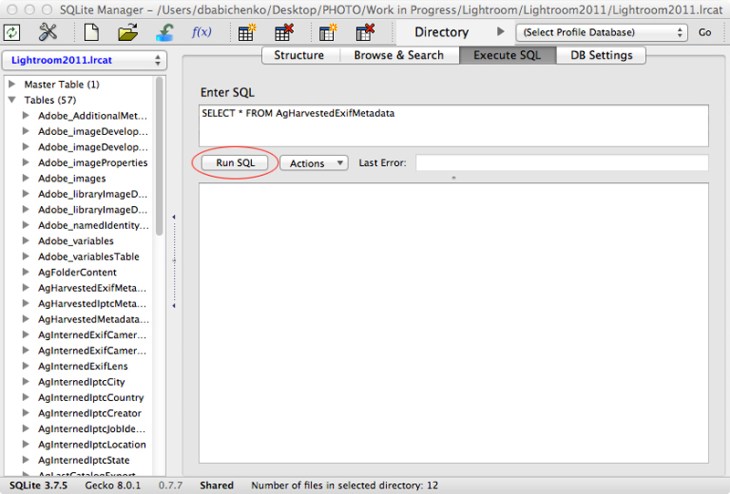Open the Lightroom2011.lrcat database dropdown

coord(84,61)
